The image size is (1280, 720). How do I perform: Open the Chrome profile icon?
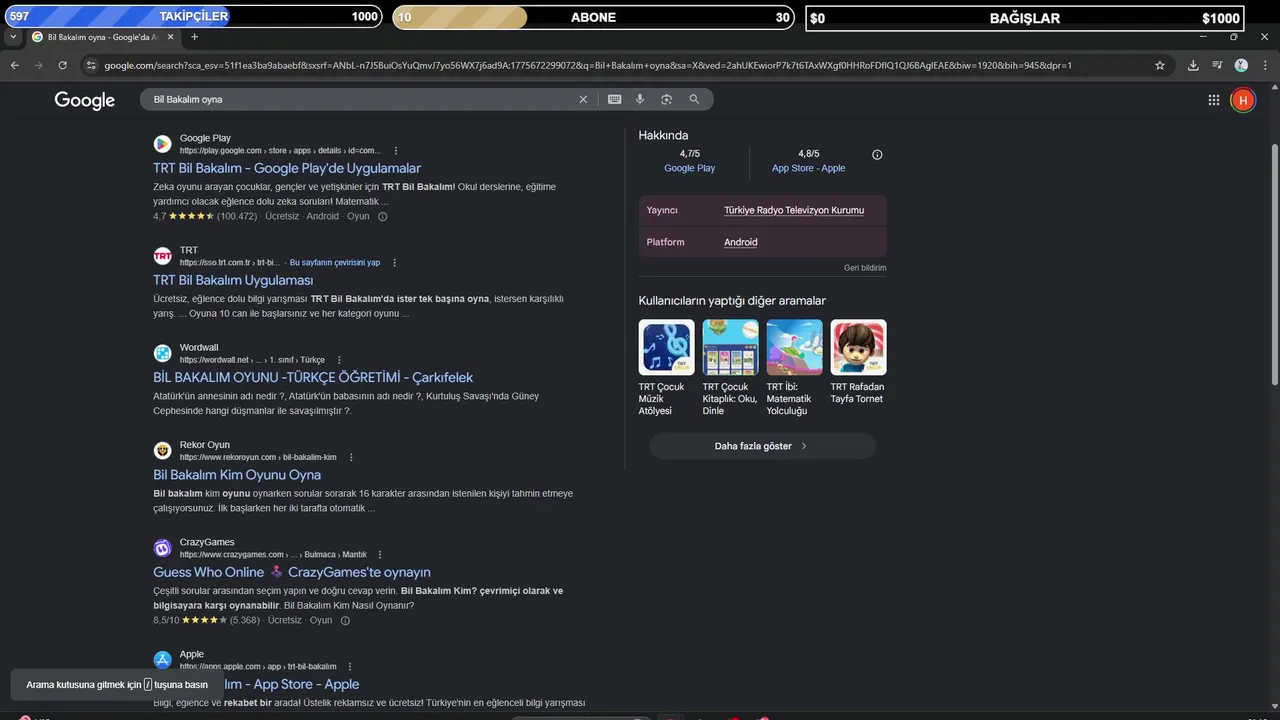tap(1241, 65)
